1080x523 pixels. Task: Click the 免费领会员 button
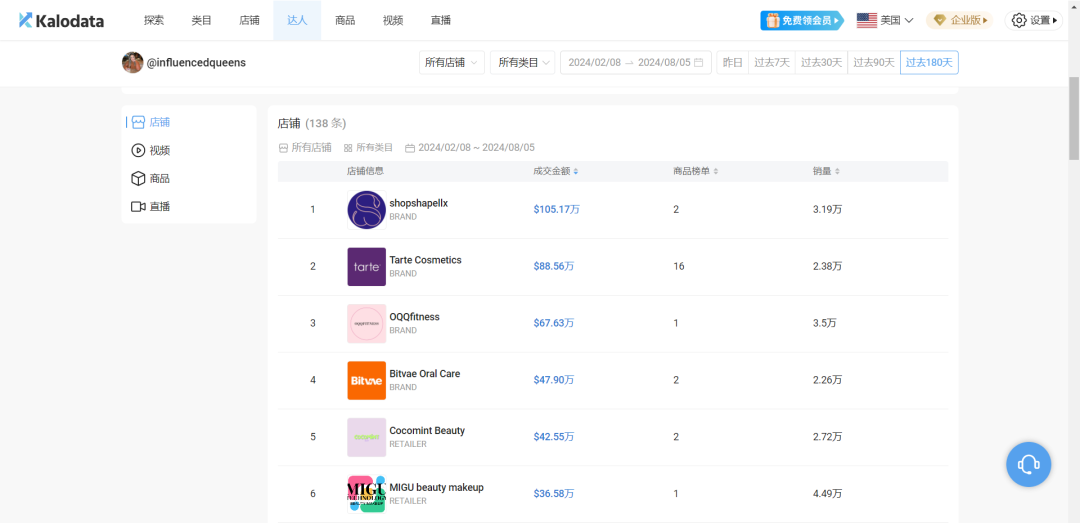tap(802, 20)
